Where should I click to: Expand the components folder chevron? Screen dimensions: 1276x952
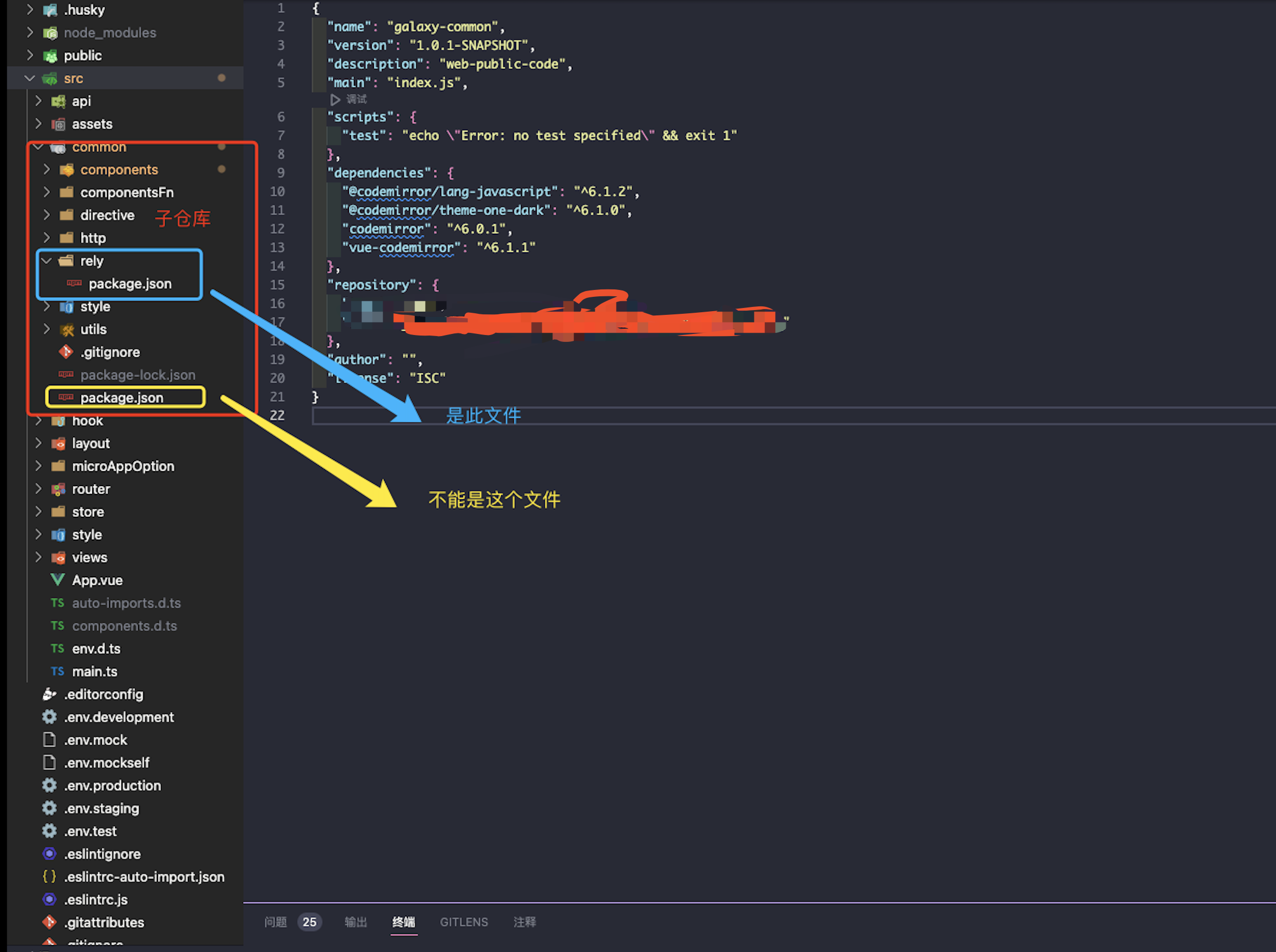click(47, 170)
